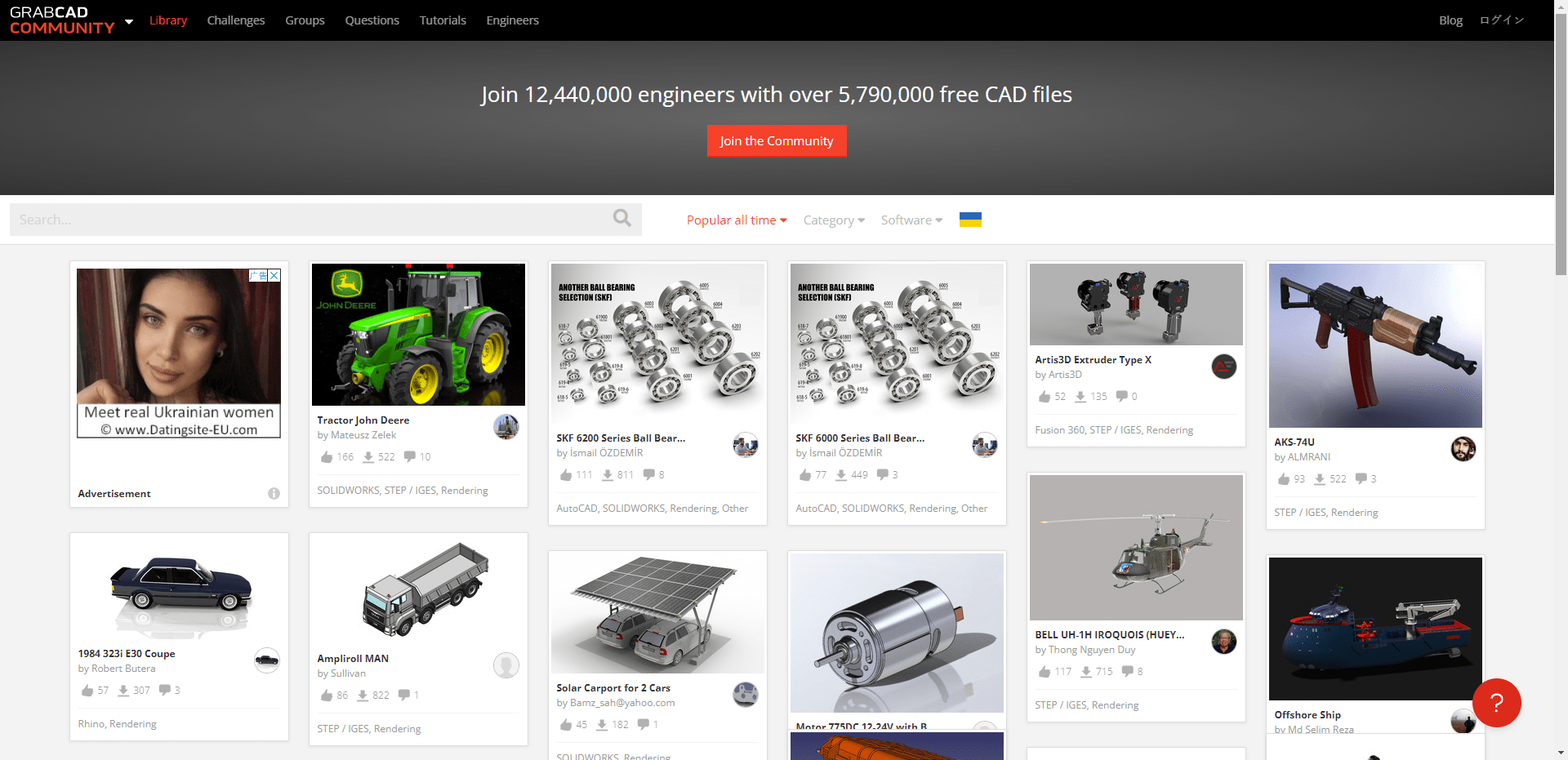This screenshot has width=1568, height=760.
Task: Open the Questions nav item
Action: point(372,20)
